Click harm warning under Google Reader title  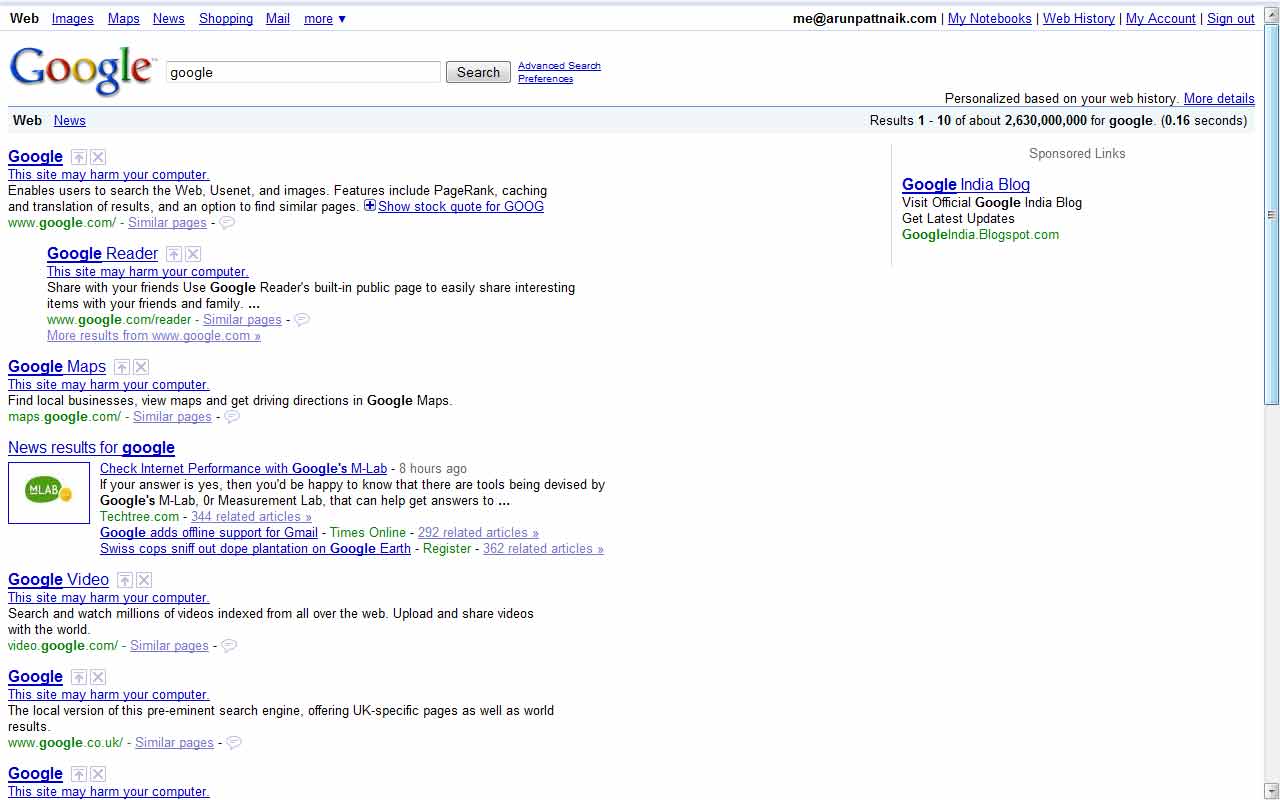click(147, 272)
